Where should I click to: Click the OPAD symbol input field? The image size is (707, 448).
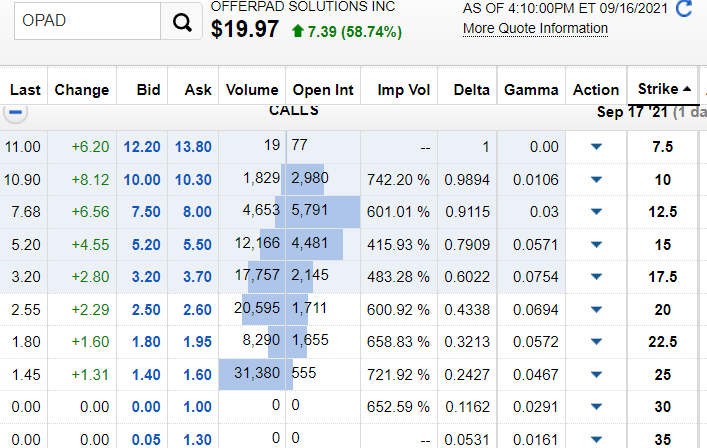[87, 21]
